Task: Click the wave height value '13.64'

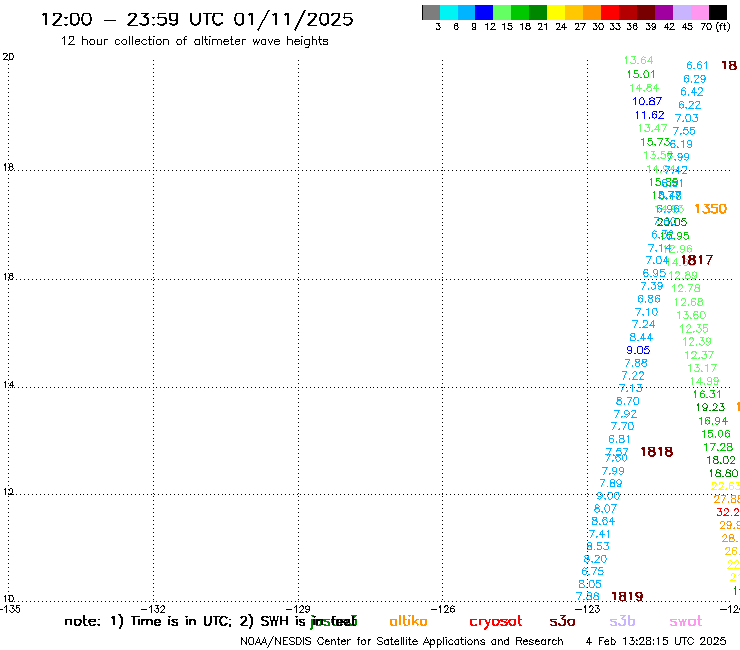Action: pyautogui.click(x=638, y=60)
